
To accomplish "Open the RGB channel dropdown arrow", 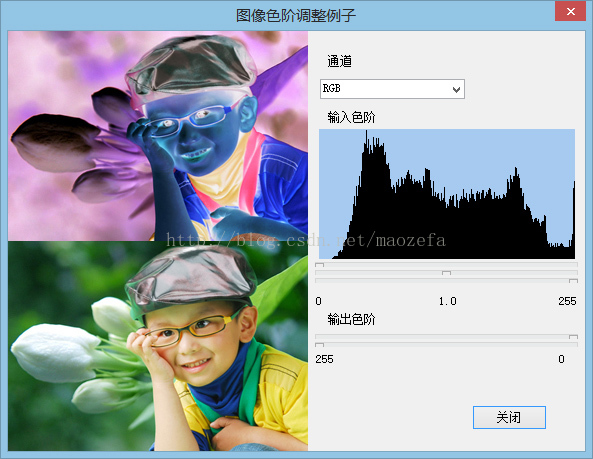I will (456, 90).
